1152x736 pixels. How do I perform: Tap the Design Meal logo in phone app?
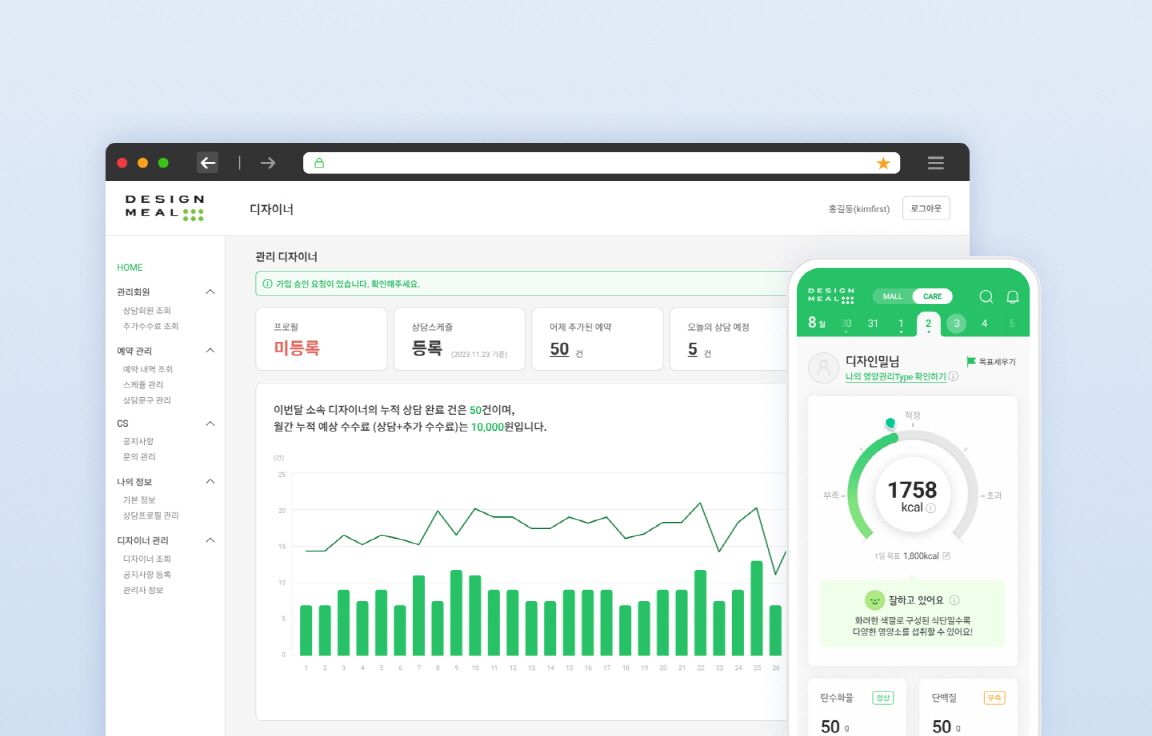pyautogui.click(x=831, y=295)
